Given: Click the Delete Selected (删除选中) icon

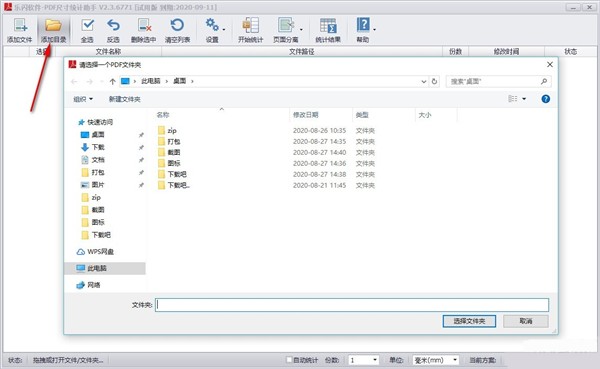Looking at the screenshot, I should coord(144,25).
